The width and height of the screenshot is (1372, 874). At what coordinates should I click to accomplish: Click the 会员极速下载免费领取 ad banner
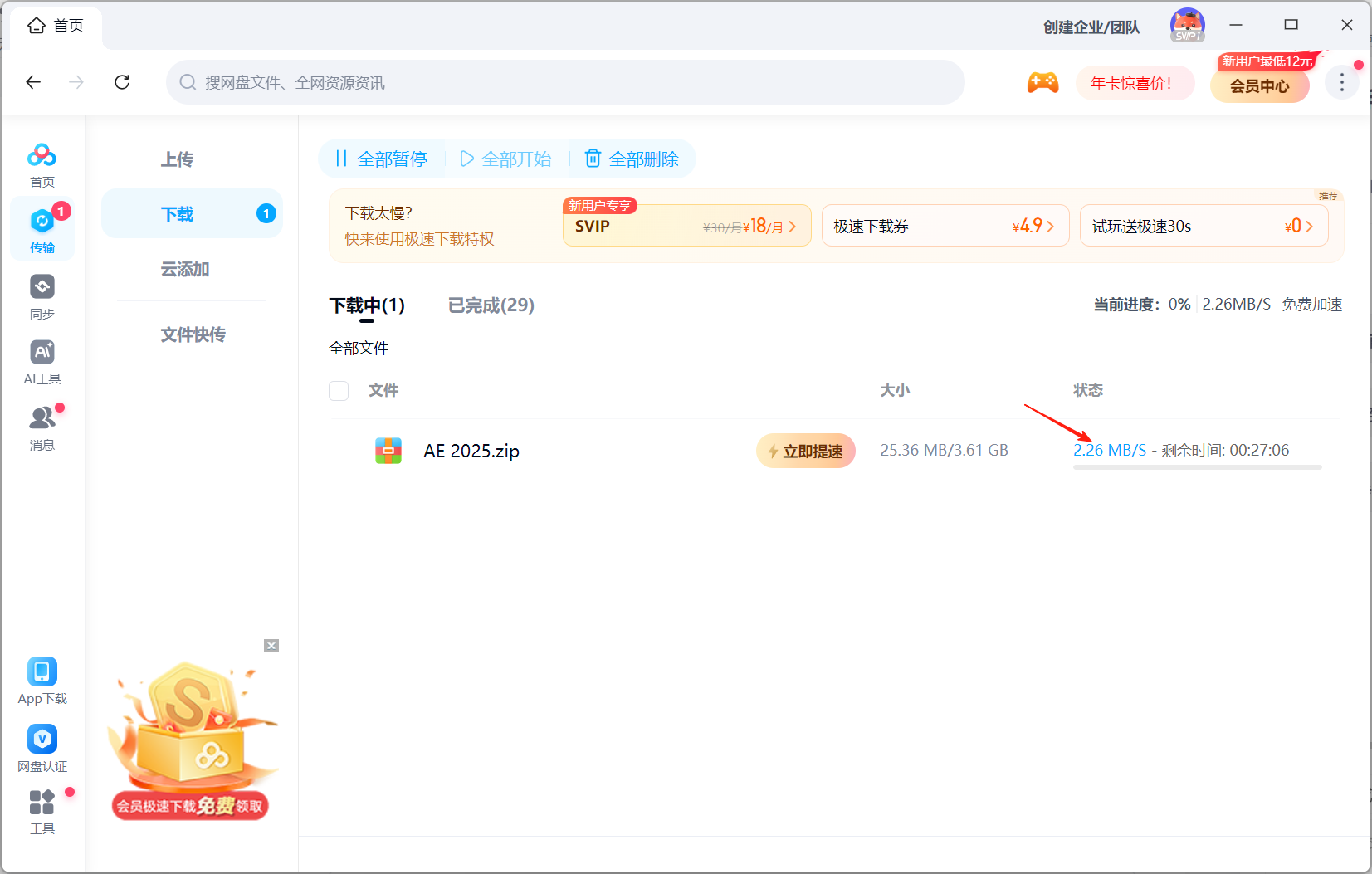(190, 806)
